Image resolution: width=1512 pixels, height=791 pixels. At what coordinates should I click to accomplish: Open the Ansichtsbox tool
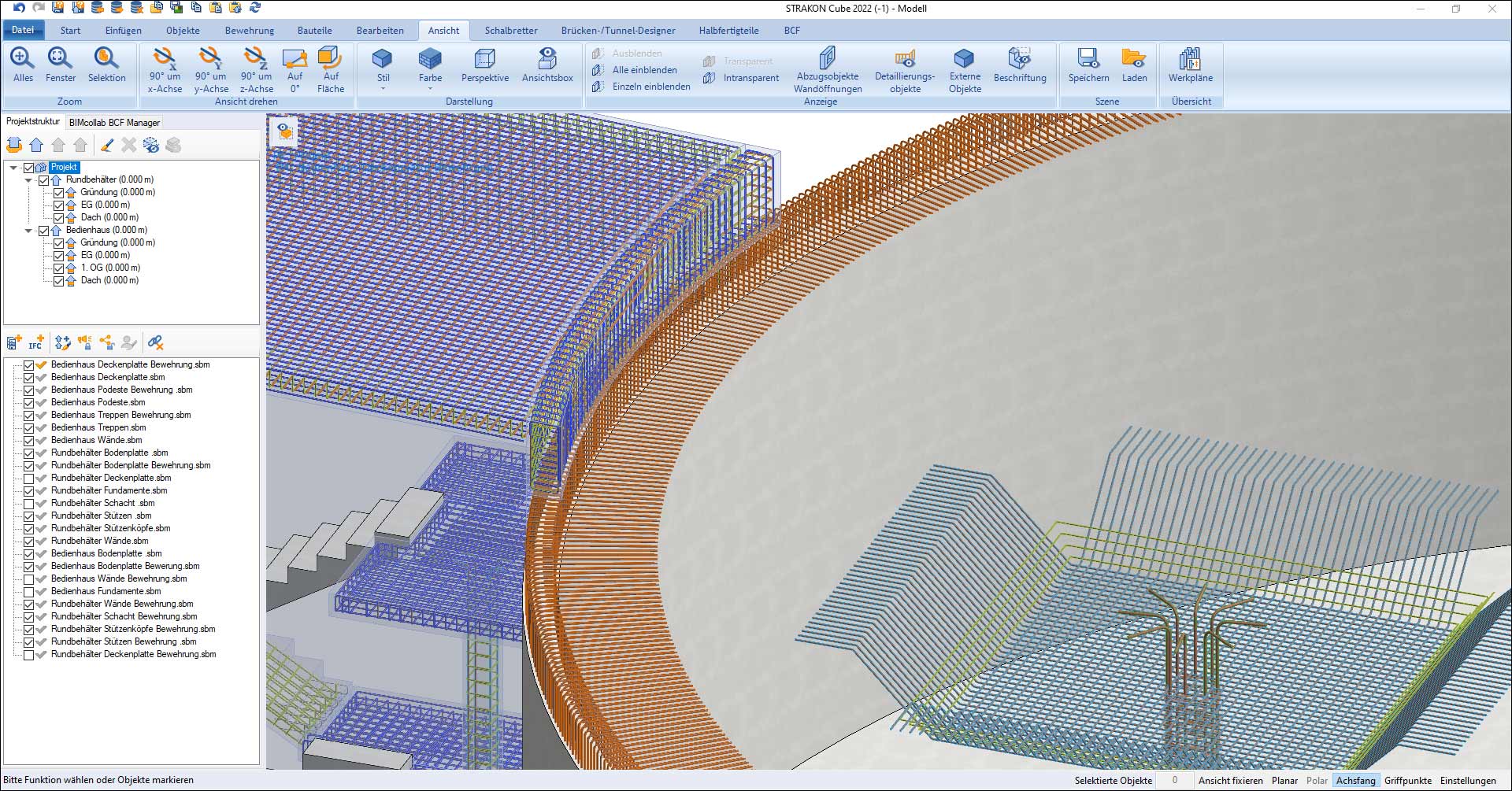pos(547,60)
